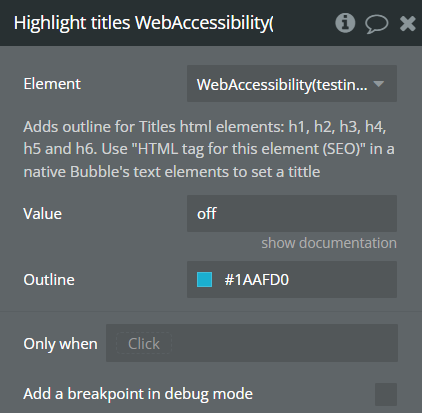Image resolution: width=422 pixels, height=413 pixels.
Task: Click the Add a breakpoint in debug mode label
Action: pos(138,394)
